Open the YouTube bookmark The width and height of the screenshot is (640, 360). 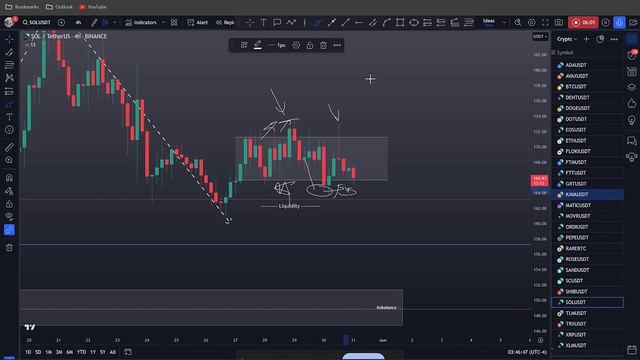point(93,7)
